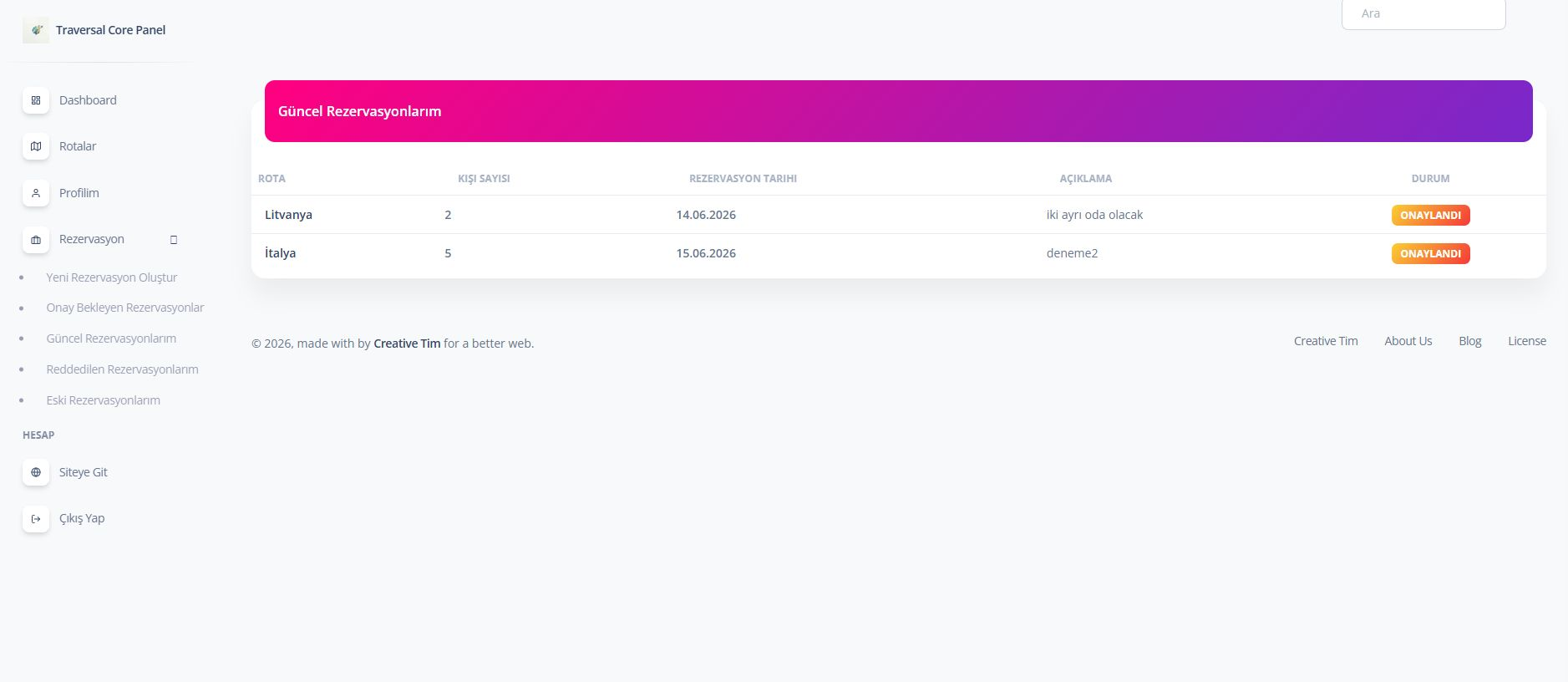
Task: Focus the Ara search field
Action: 1423,14
